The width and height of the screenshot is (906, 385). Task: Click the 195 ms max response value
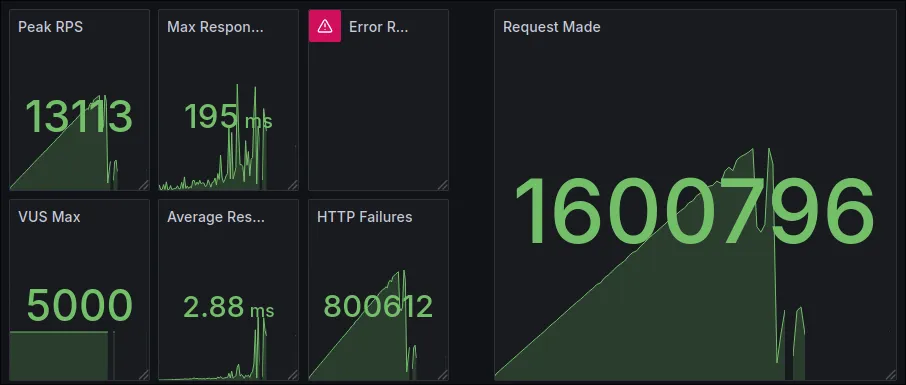[x=228, y=117]
